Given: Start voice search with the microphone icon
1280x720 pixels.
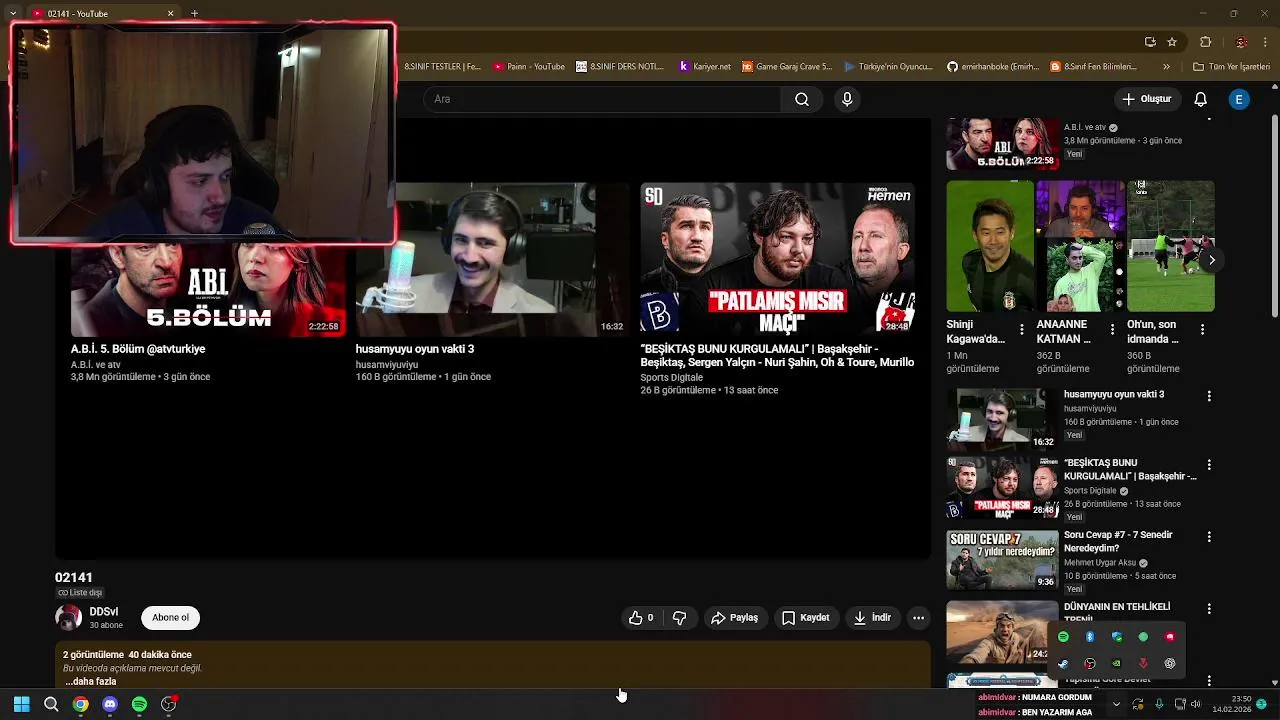Looking at the screenshot, I should 847,99.
